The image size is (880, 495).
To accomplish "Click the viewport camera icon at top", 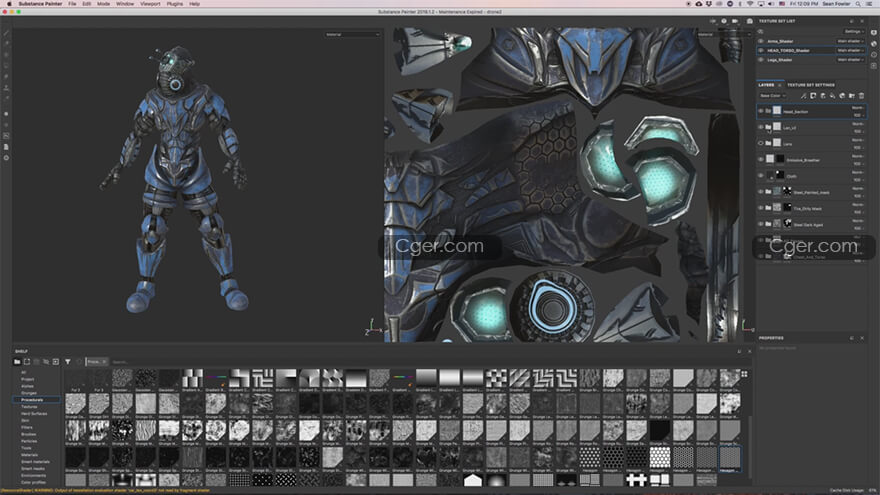I will [735, 21].
